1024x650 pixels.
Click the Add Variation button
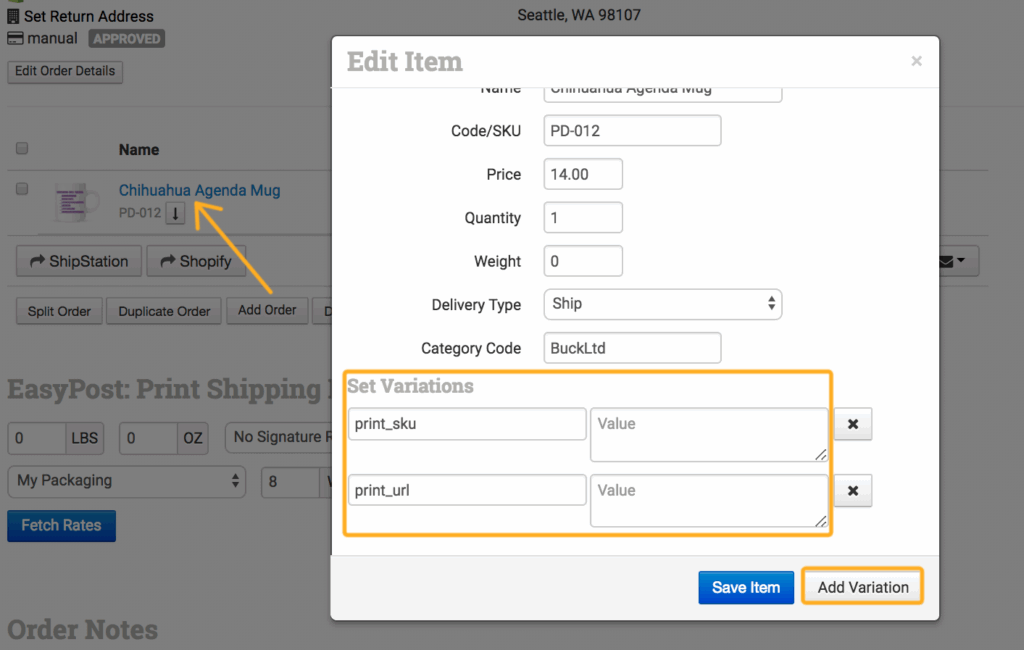862,587
